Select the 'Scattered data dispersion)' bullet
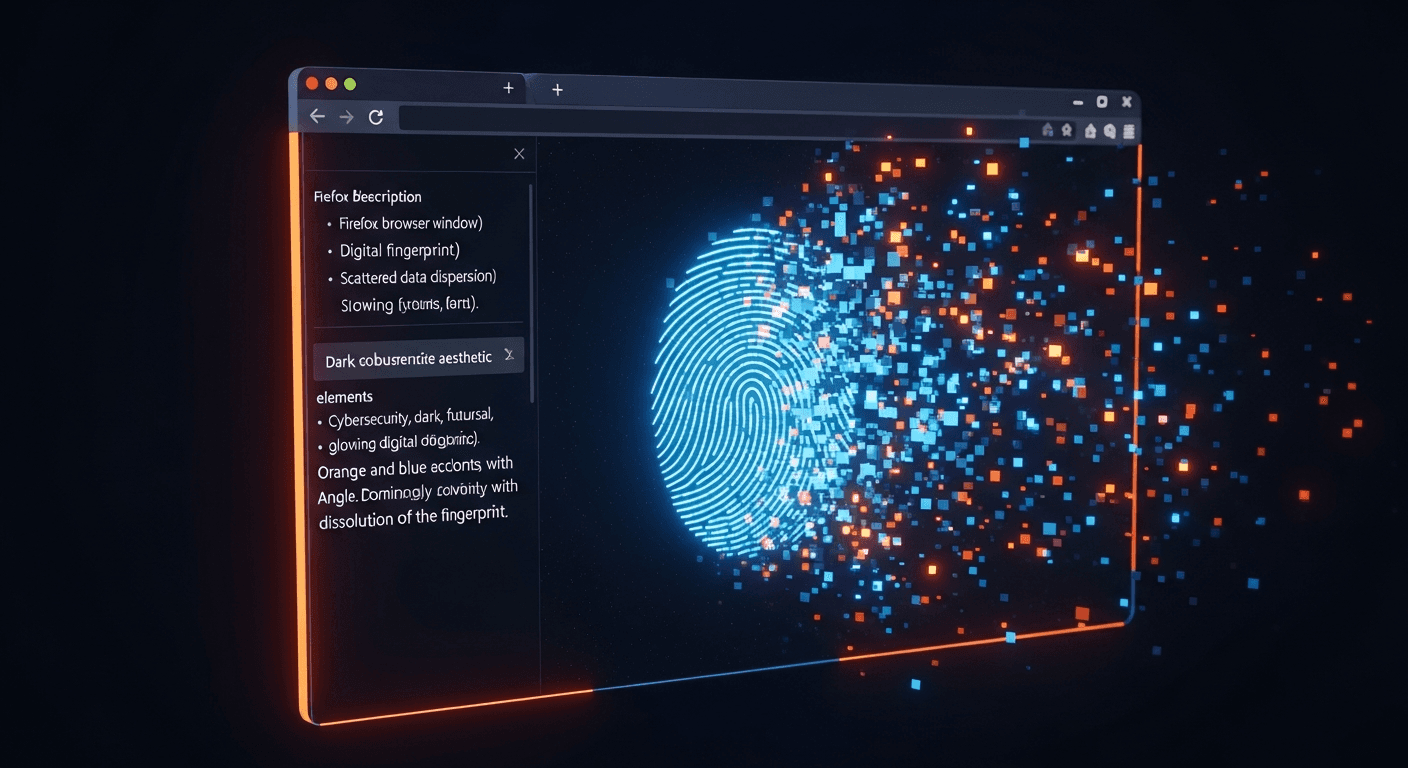1408x768 pixels. tap(418, 277)
